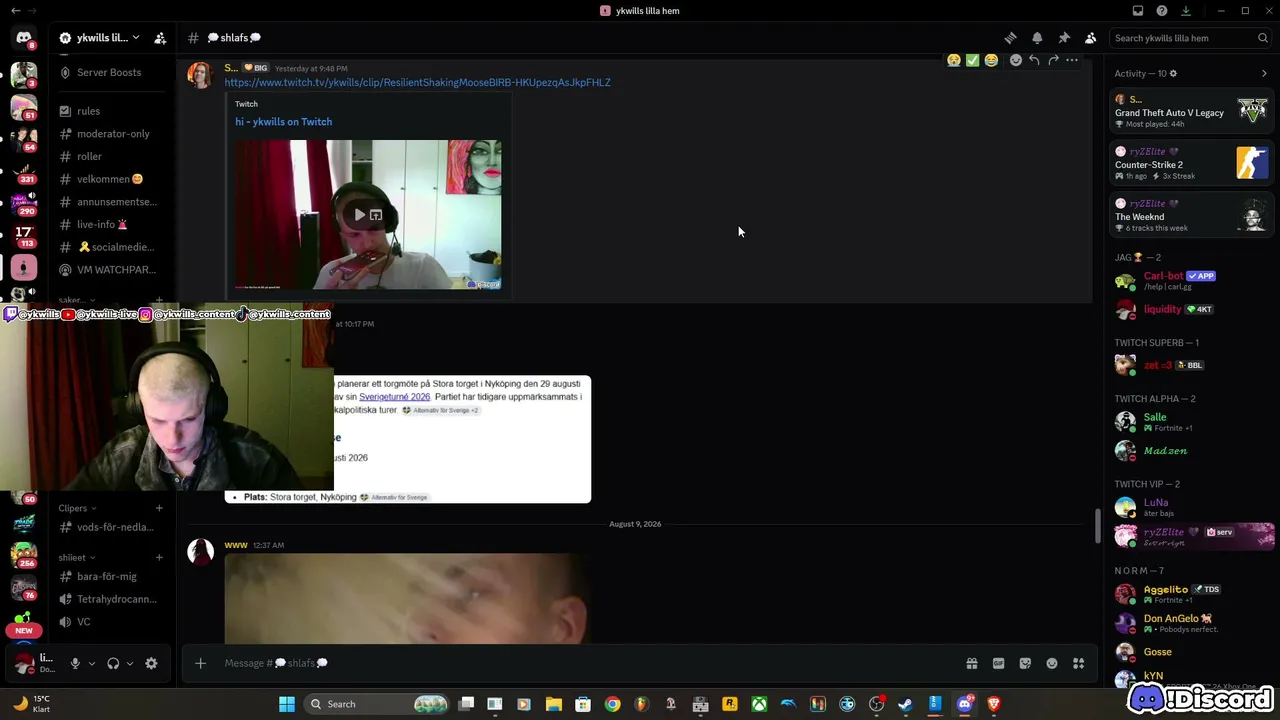Open the Apps launcher icon in message bar
Screen dimensions: 1280x720
(1078, 663)
